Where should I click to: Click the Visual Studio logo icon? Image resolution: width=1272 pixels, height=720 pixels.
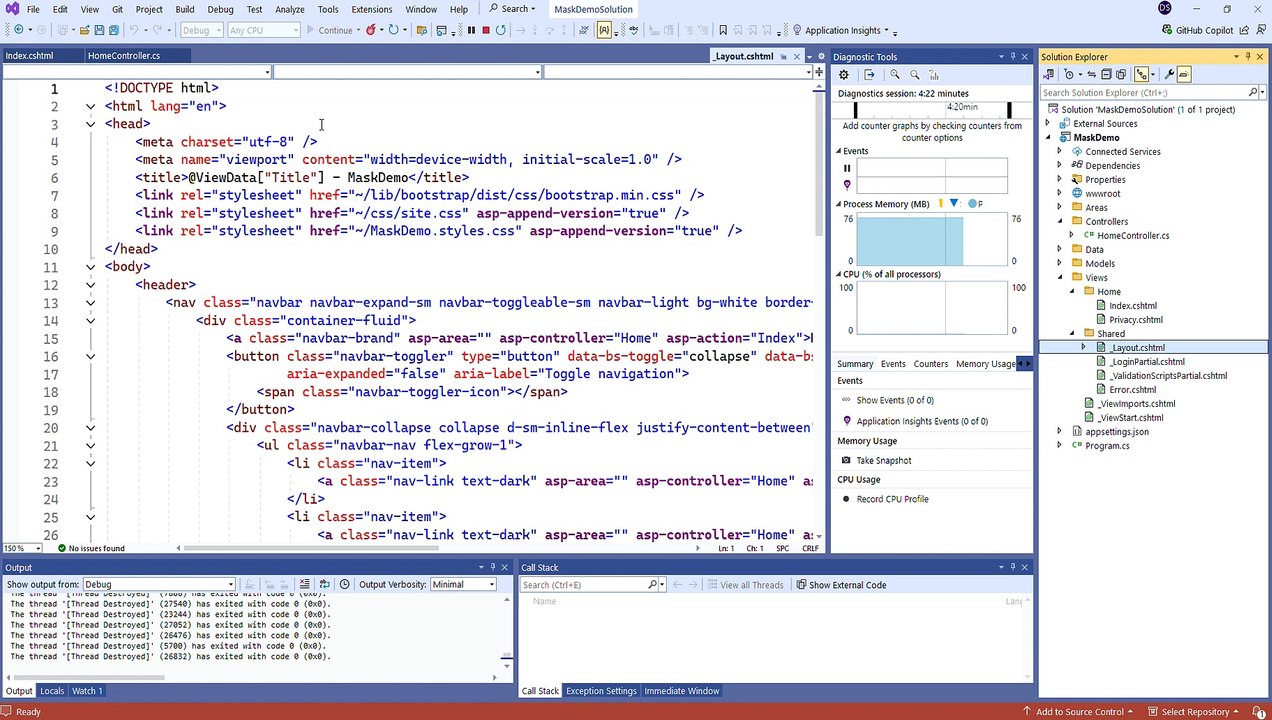point(12,9)
